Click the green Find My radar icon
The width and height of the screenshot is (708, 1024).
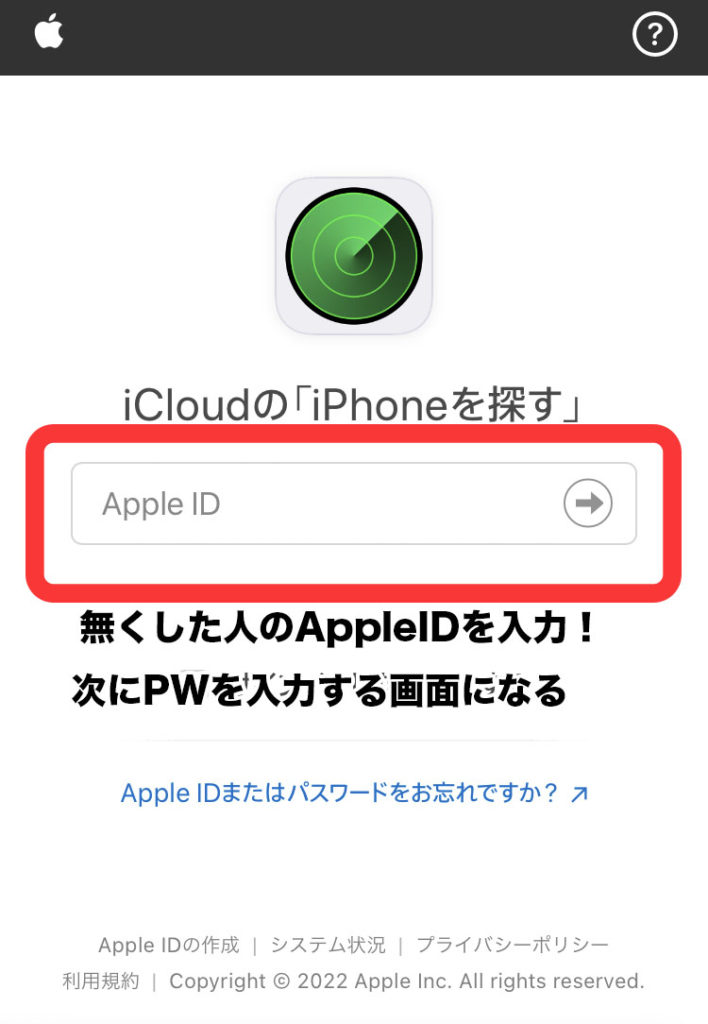point(354,256)
